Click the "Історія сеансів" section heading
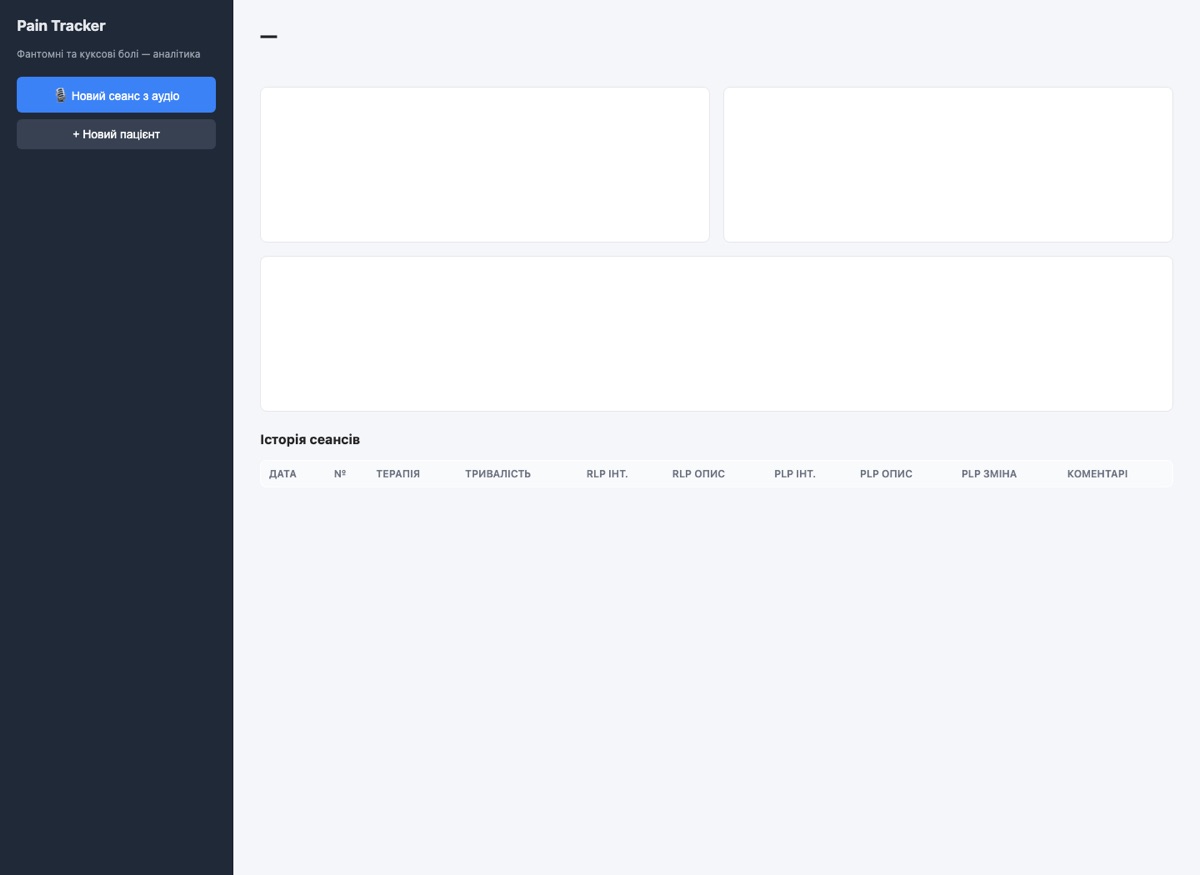The width and height of the screenshot is (1200, 875). [x=310, y=440]
